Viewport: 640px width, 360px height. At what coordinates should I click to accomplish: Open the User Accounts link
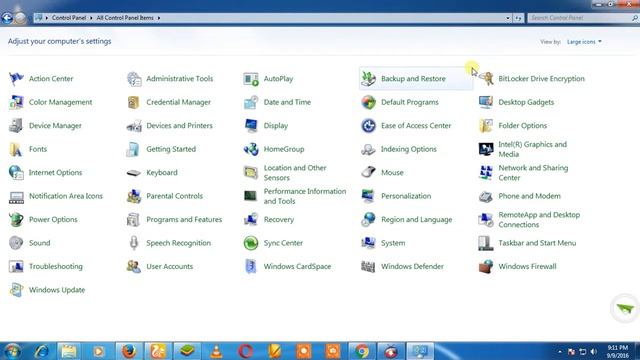[169, 266]
